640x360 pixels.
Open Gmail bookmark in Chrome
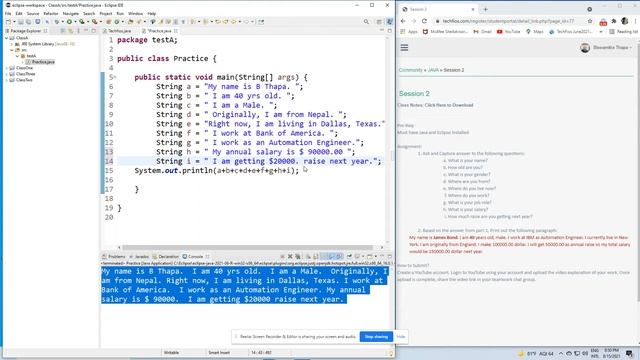[x=482, y=31]
